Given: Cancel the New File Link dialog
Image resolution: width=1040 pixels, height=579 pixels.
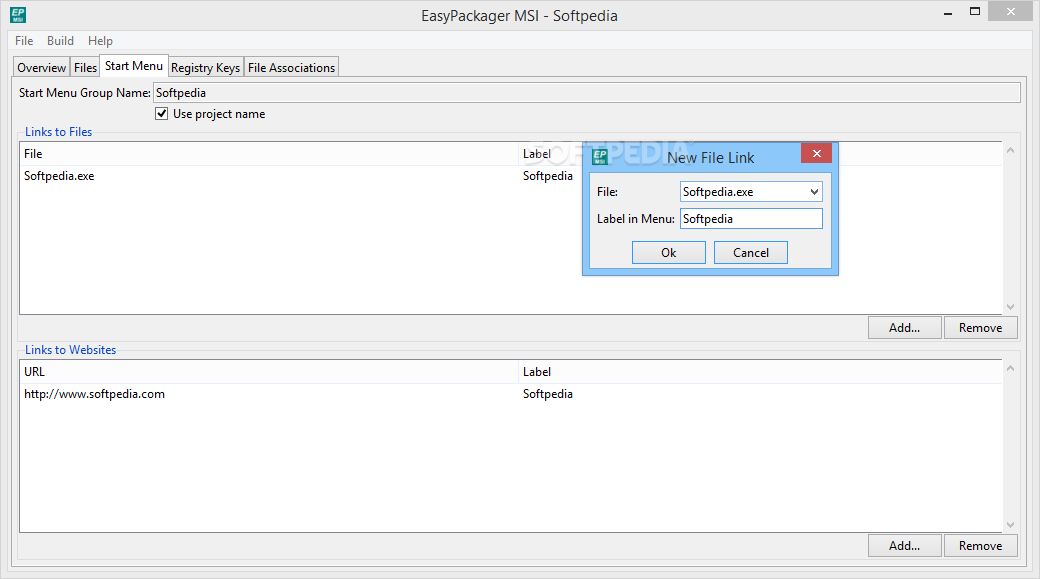Looking at the screenshot, I should (751, 253).
